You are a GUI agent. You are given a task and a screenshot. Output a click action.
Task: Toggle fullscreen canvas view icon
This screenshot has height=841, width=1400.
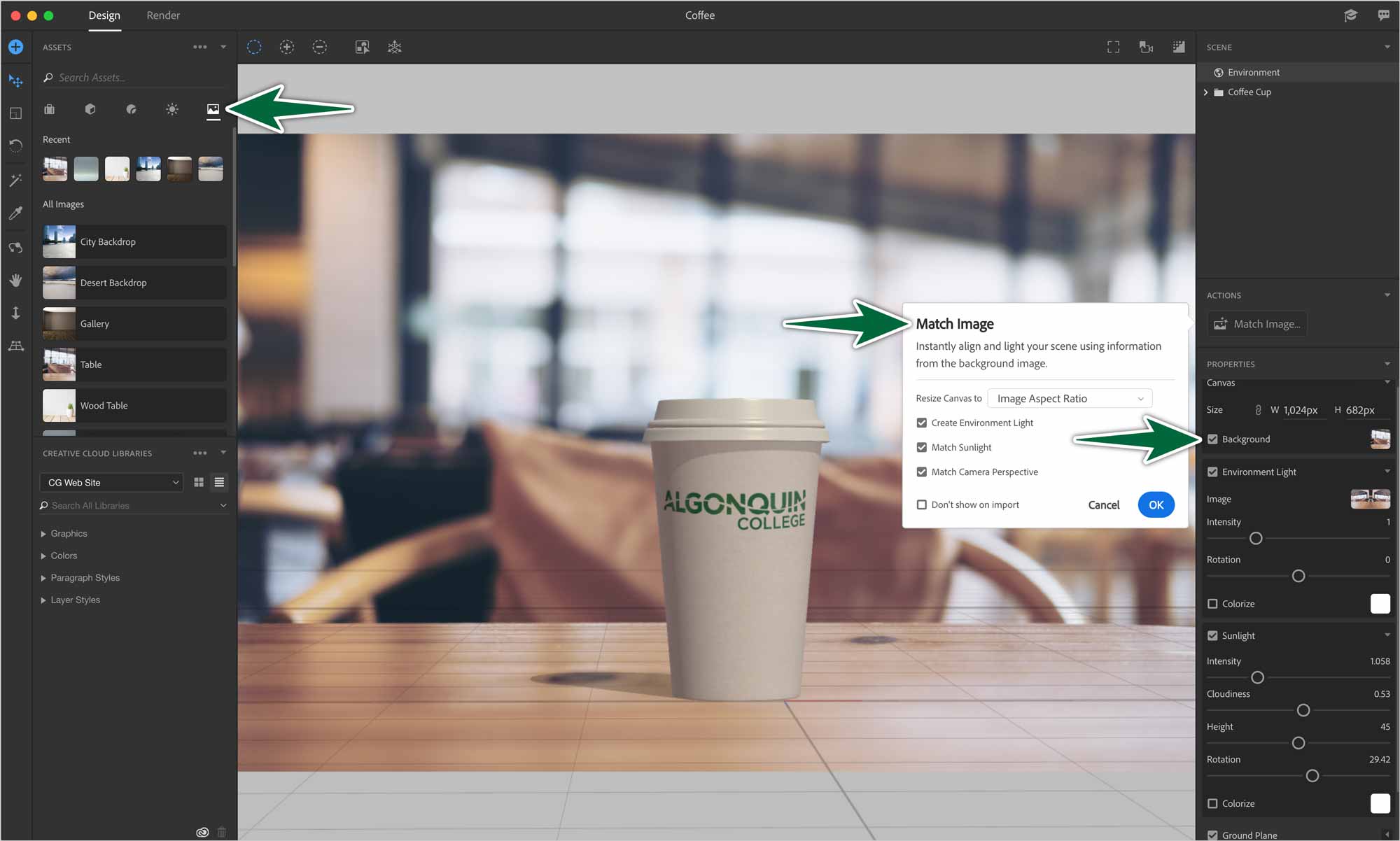click(1113, 47)
